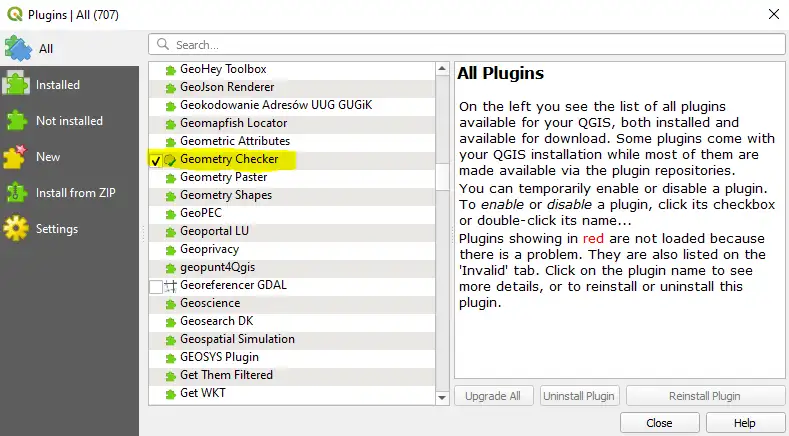
Task: Click the Installed plugins puzzle icon
Action: pyautogui.click(x=17, y=85)
